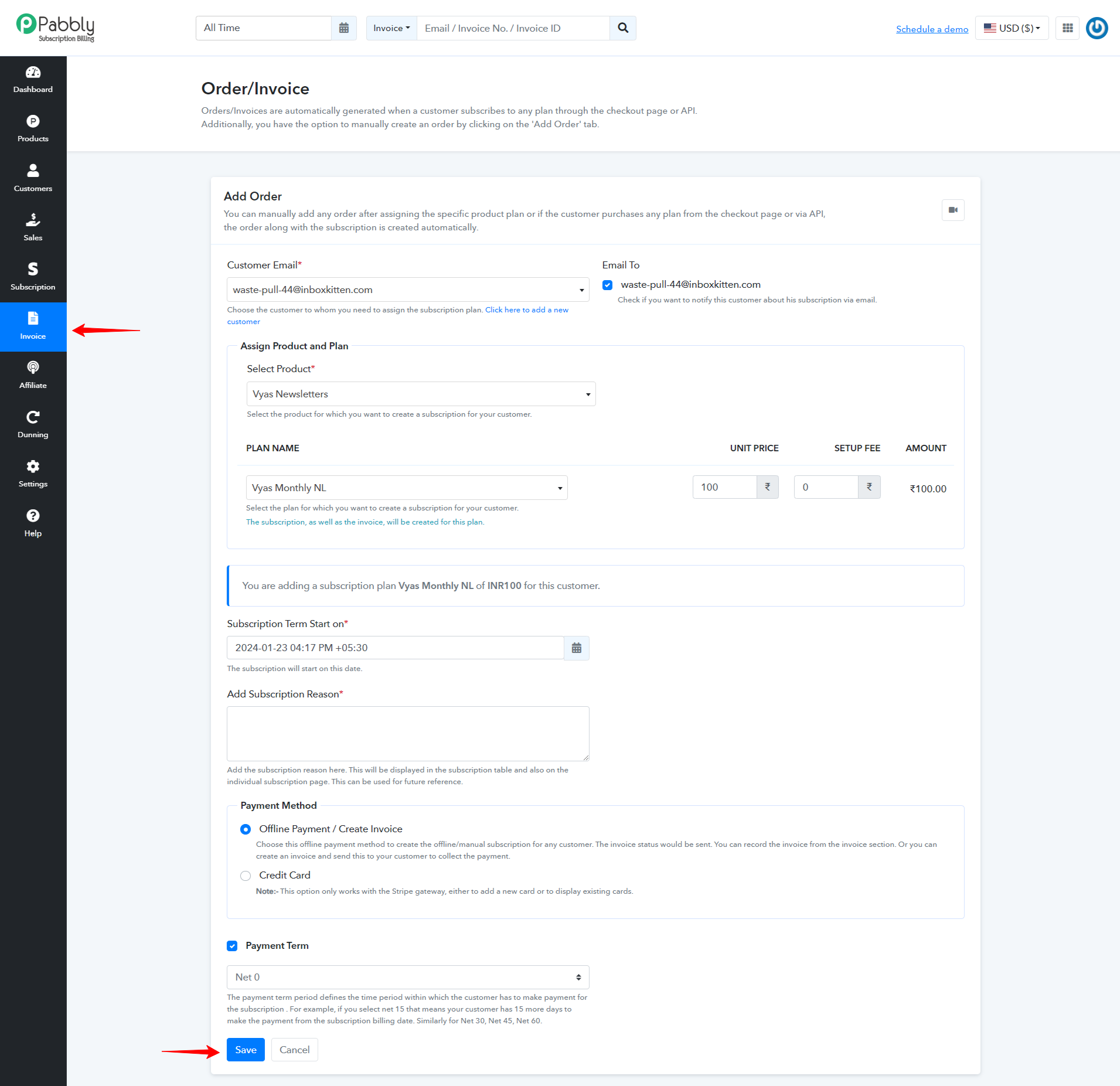Image resolution: width=1120 pixels, height=1086 pixels.
Task: Edit the Setup Fee field showing 0
Action: coord(826,487)
